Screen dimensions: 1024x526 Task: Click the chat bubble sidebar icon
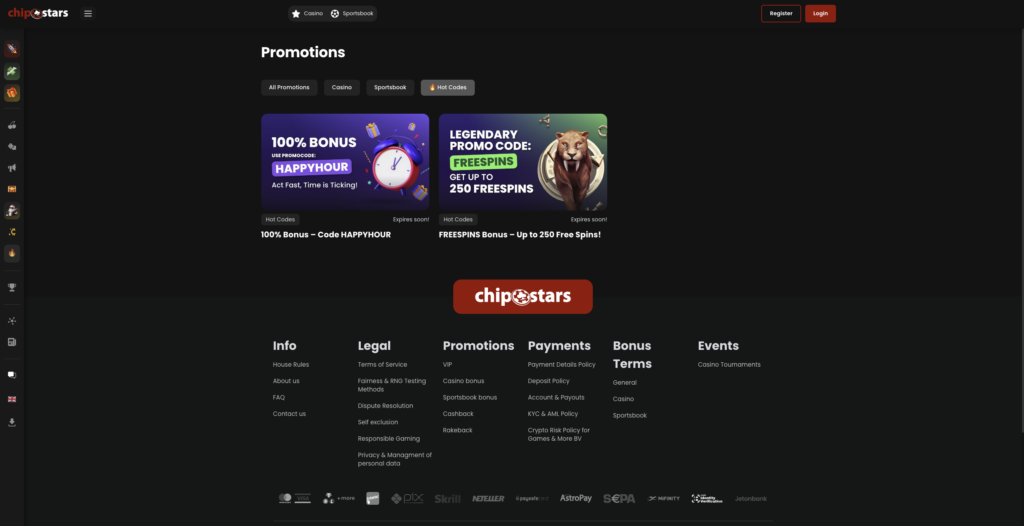[x=12, y=375]
